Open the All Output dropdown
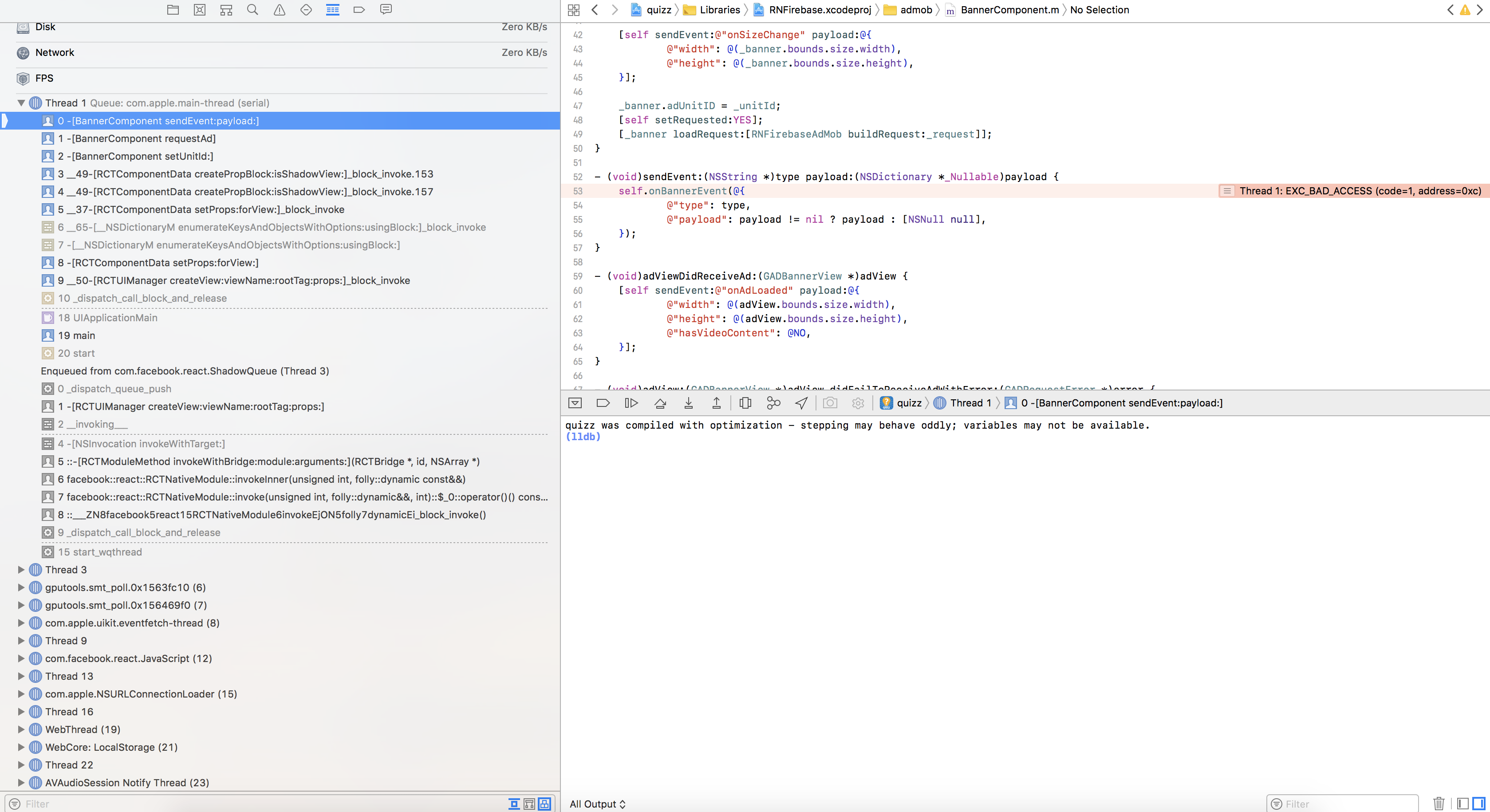 [x=598, y=804]
